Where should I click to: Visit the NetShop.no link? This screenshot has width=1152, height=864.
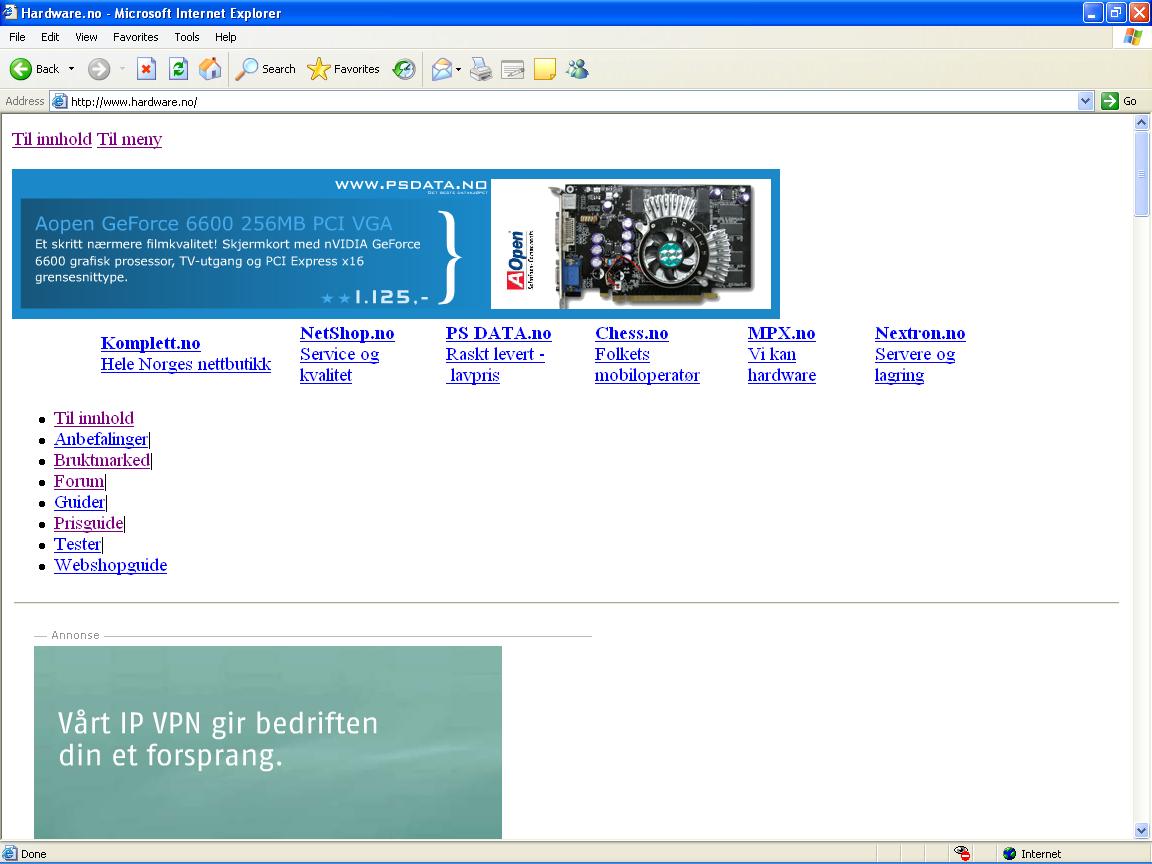pyautogui.click(x=347, y=334)
